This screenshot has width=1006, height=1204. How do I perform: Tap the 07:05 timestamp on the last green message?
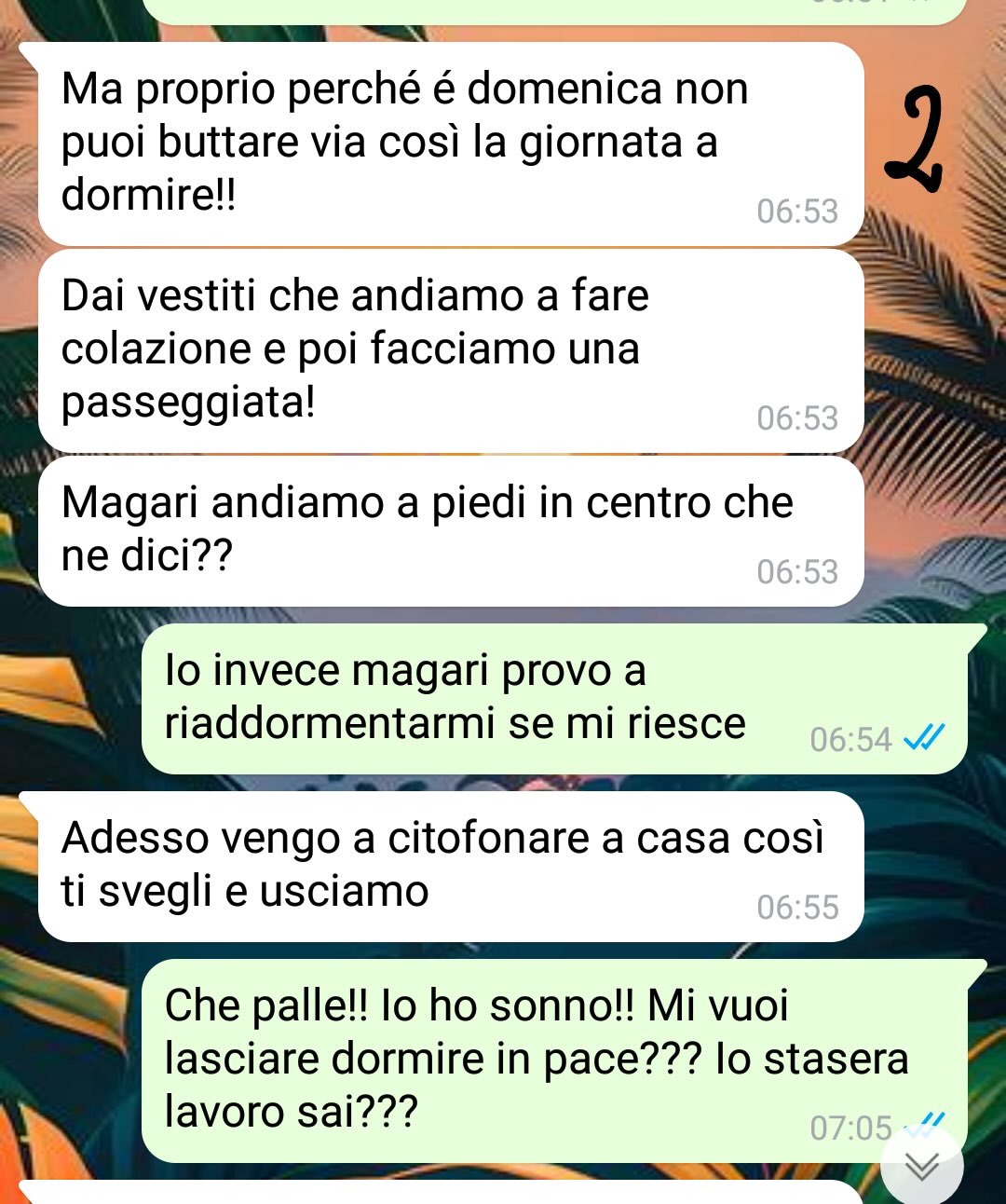click(850, 1128)
